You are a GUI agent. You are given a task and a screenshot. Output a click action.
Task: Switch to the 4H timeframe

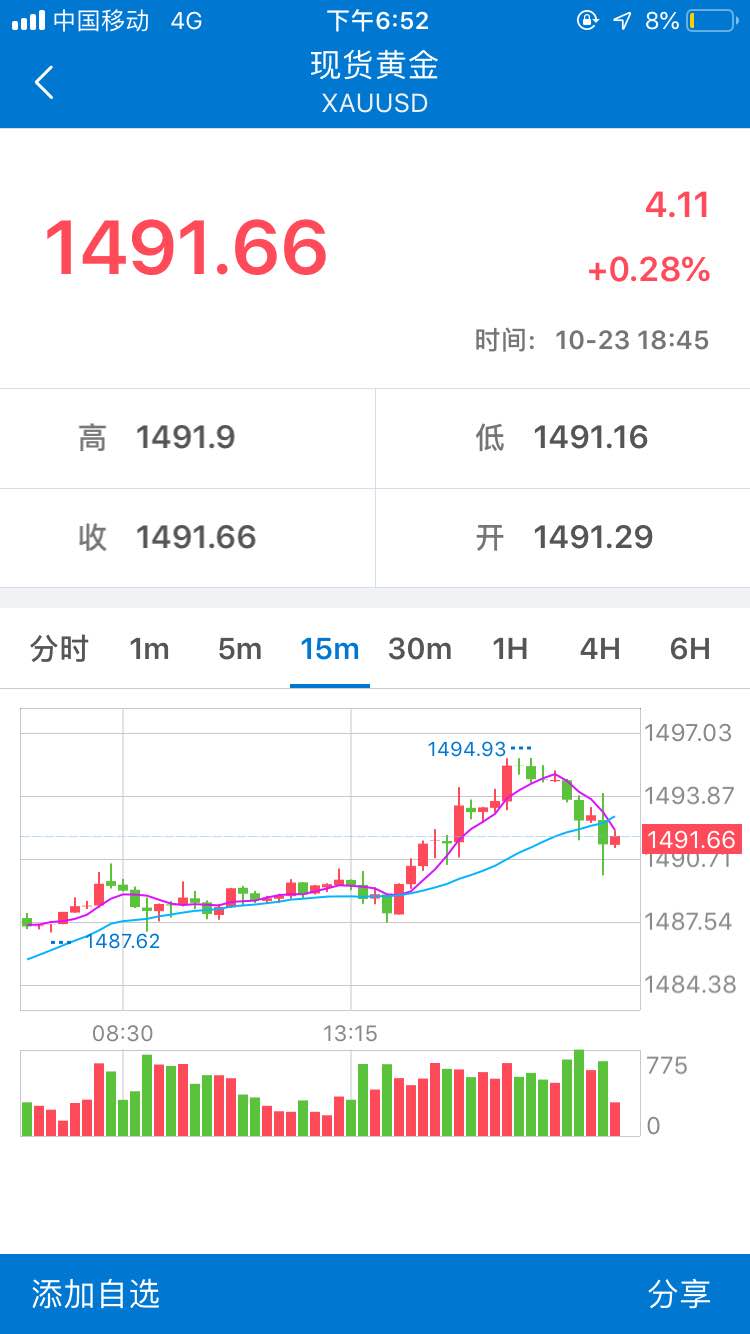coord(600,649)
